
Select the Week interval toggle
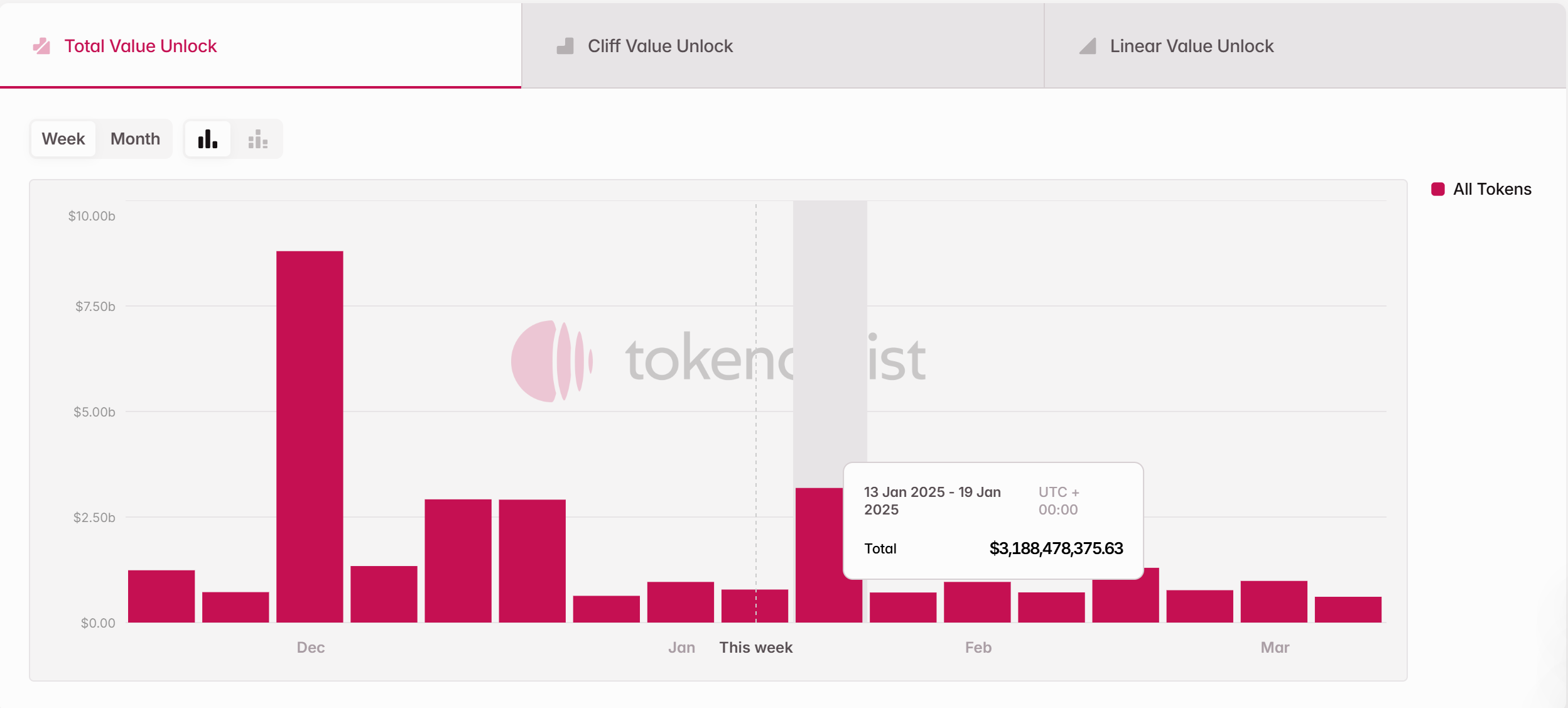coord(63,139)
